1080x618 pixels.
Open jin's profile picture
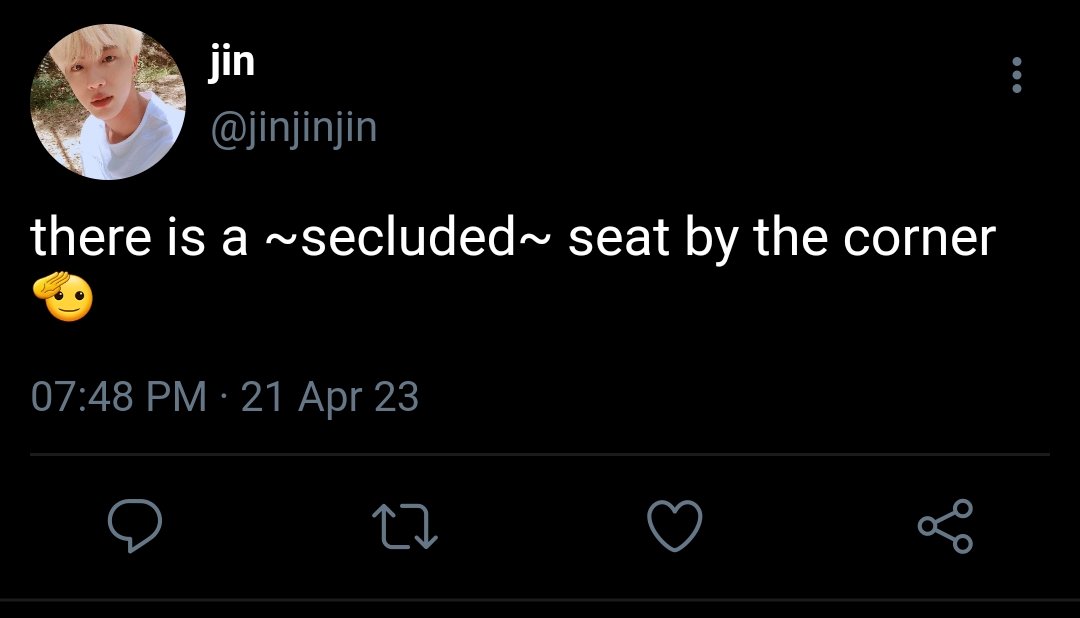[109, 102]
